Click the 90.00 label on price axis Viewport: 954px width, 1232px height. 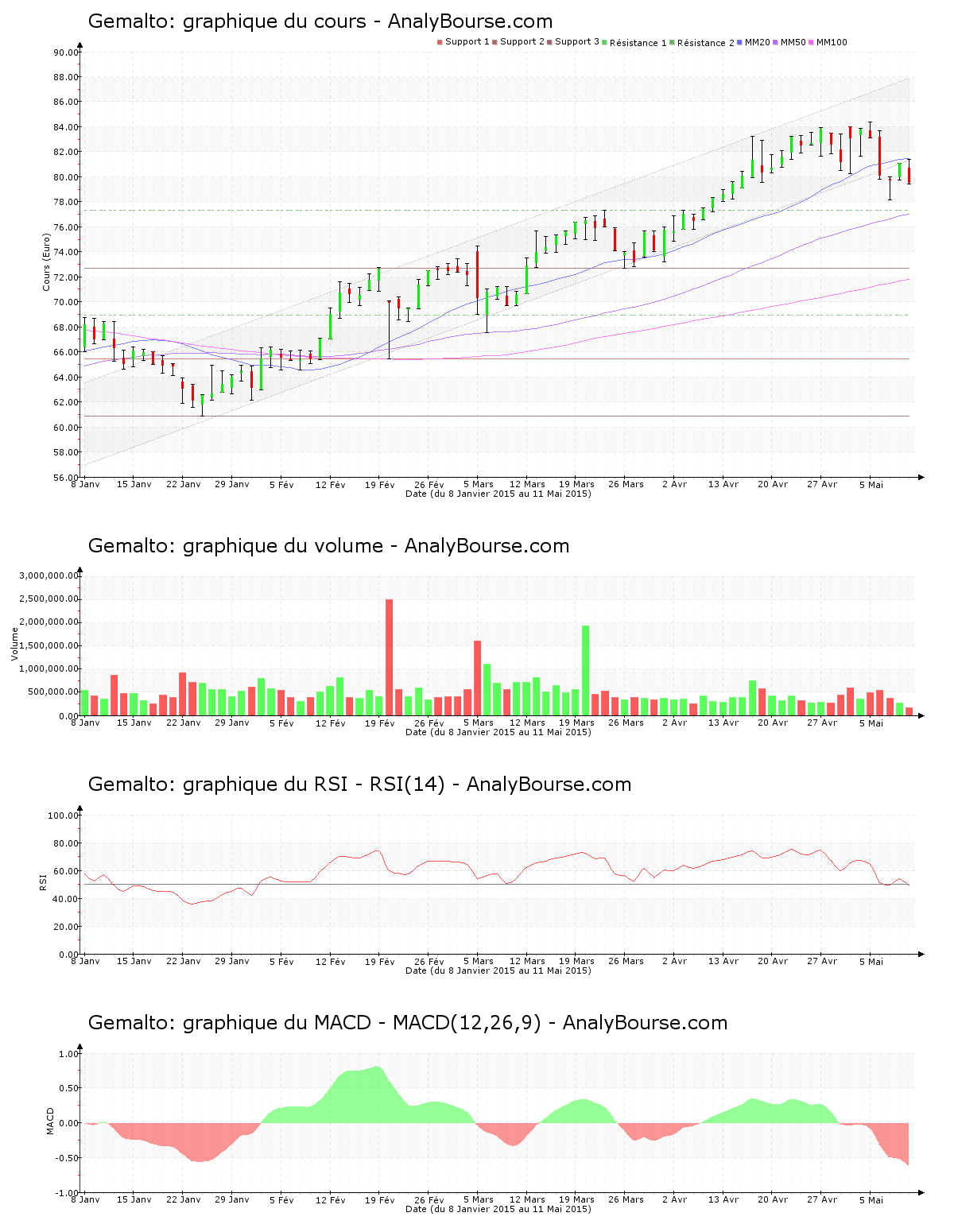tap(65, 52)
